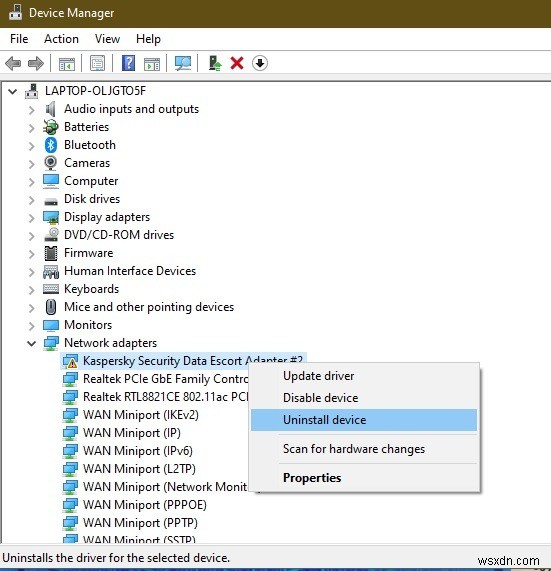Click the Audio inputs and outputs speaker icon
Image resolution: width=551 pixels, height=571 pixels.
[51, 109]
